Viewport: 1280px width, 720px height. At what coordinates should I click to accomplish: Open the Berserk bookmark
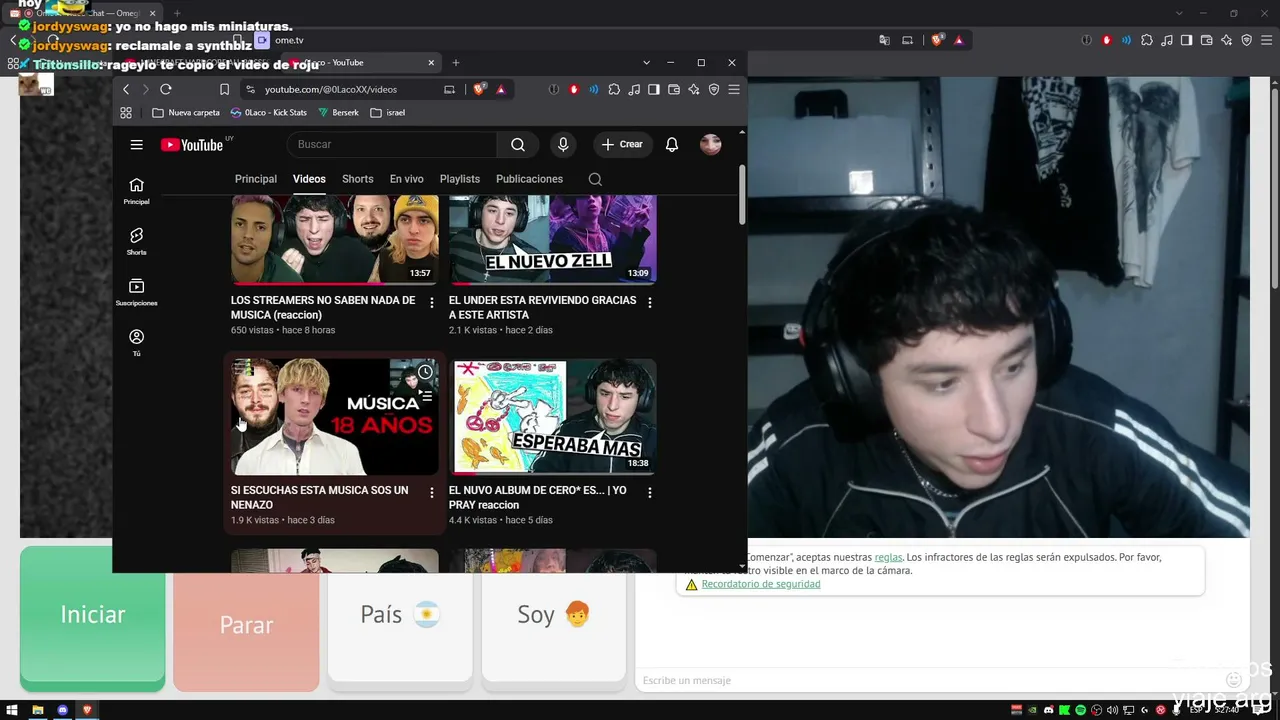(338, 113)
